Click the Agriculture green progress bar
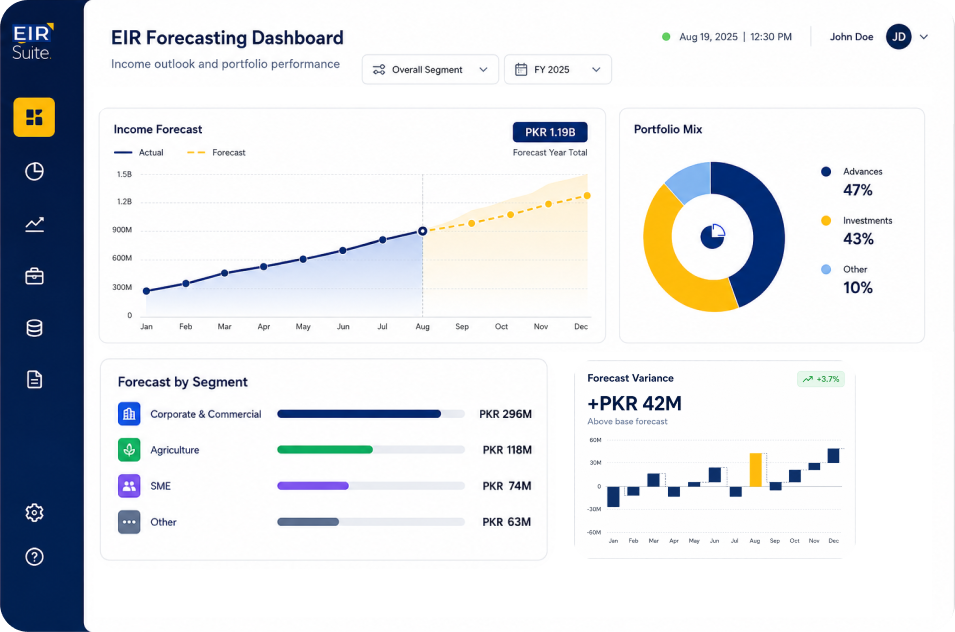The height and width of the screenshot is (632, 955). click(x=371, y=450)
